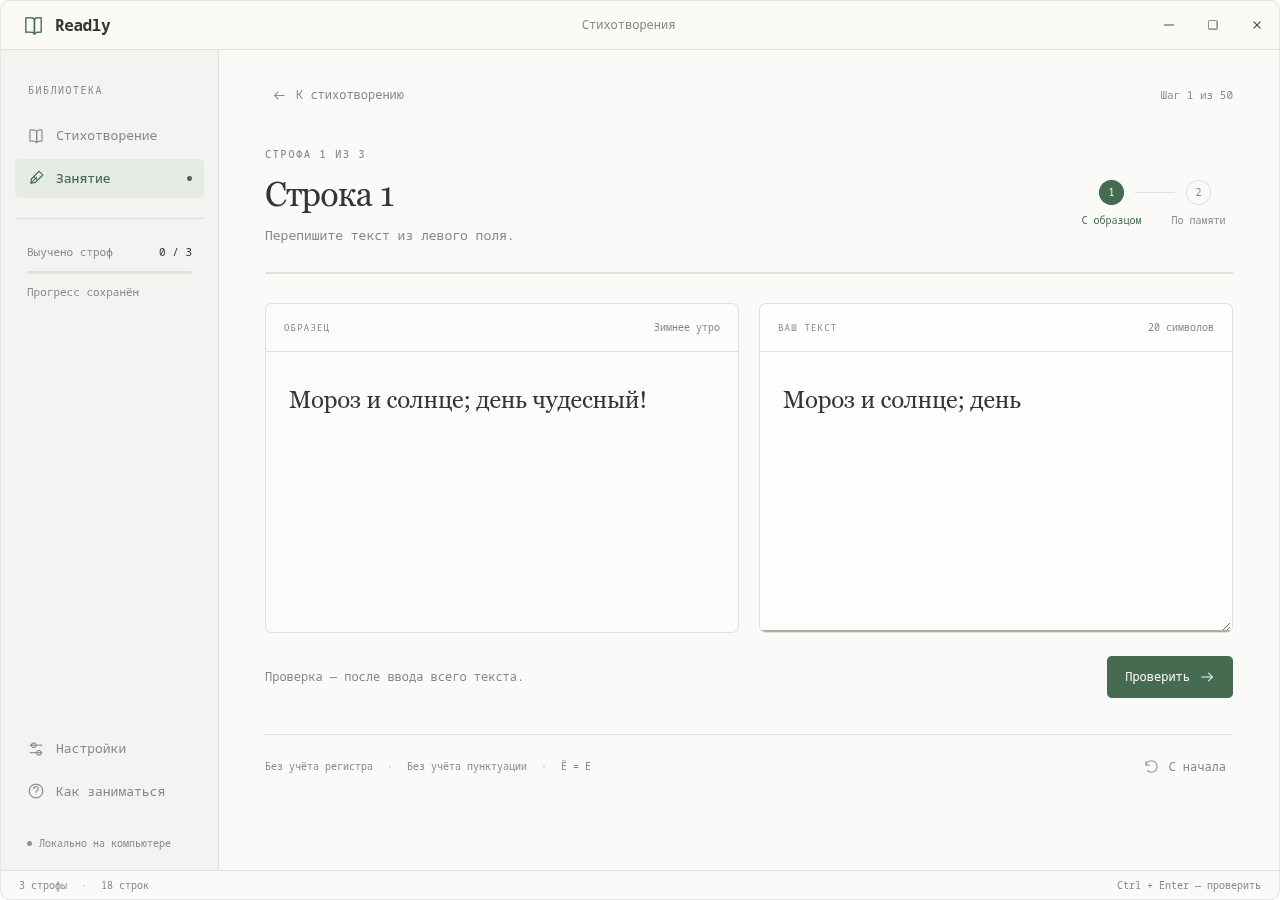Click the Выучено строф progress bar
Viewport: 1280px width, 900px height.
[x=109, y=272]
